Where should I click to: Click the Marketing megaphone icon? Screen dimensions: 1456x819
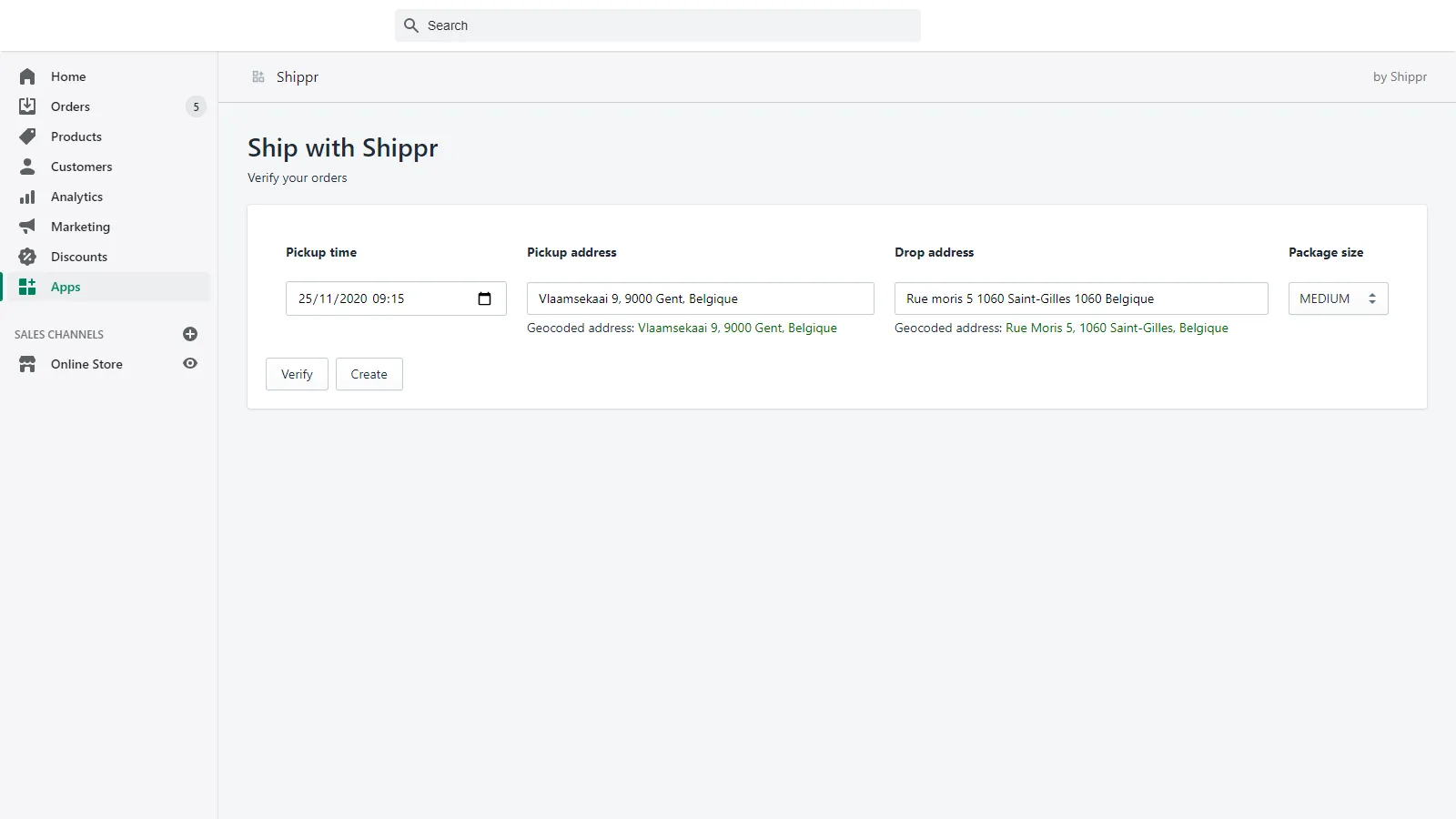tap(27, 227)
